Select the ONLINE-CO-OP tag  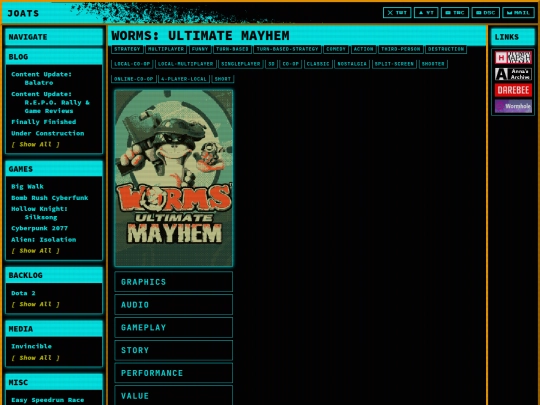[134, 79]
